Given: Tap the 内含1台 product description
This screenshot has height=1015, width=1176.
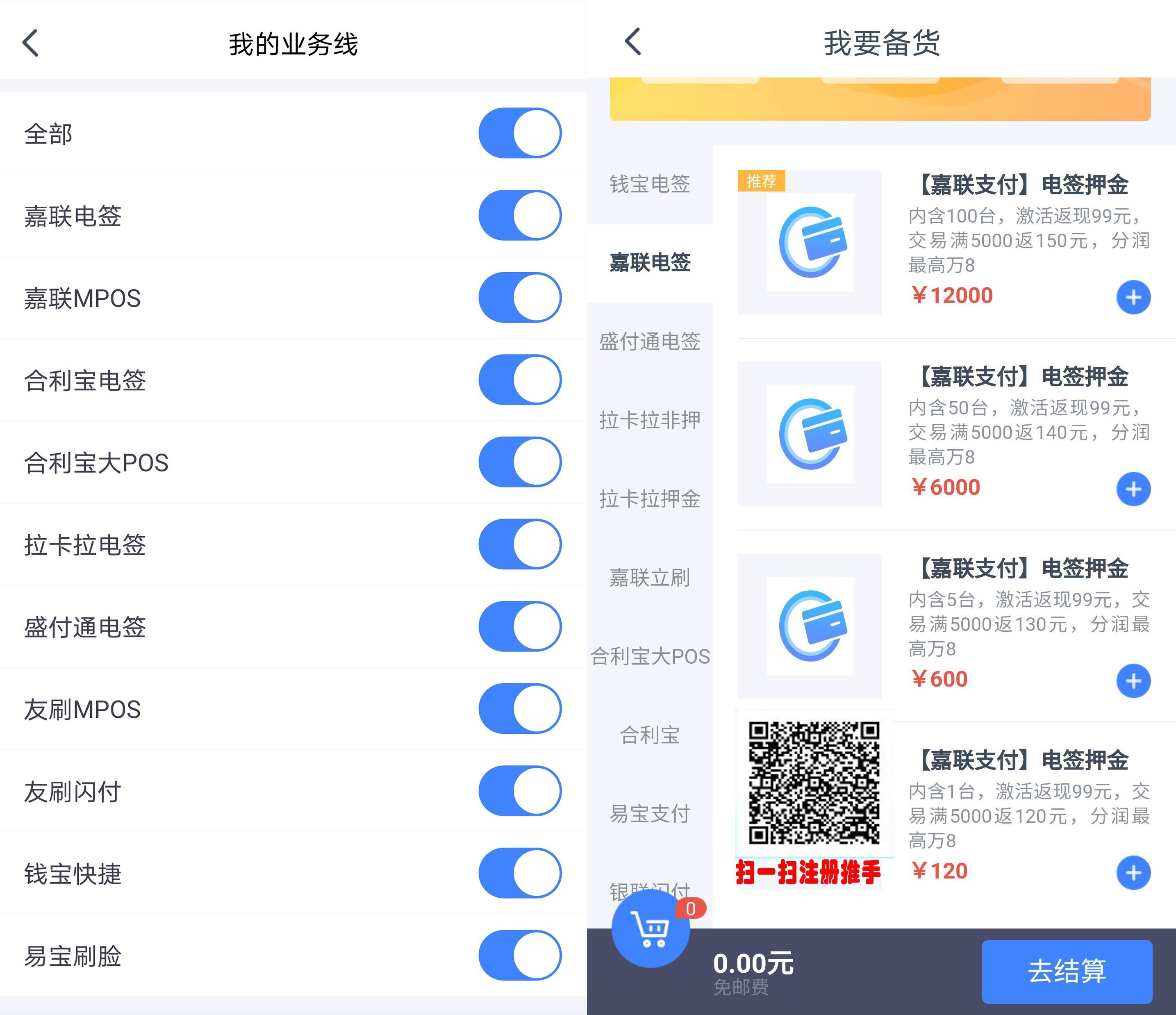Looking at the screenshot, I should point(1030,816).
